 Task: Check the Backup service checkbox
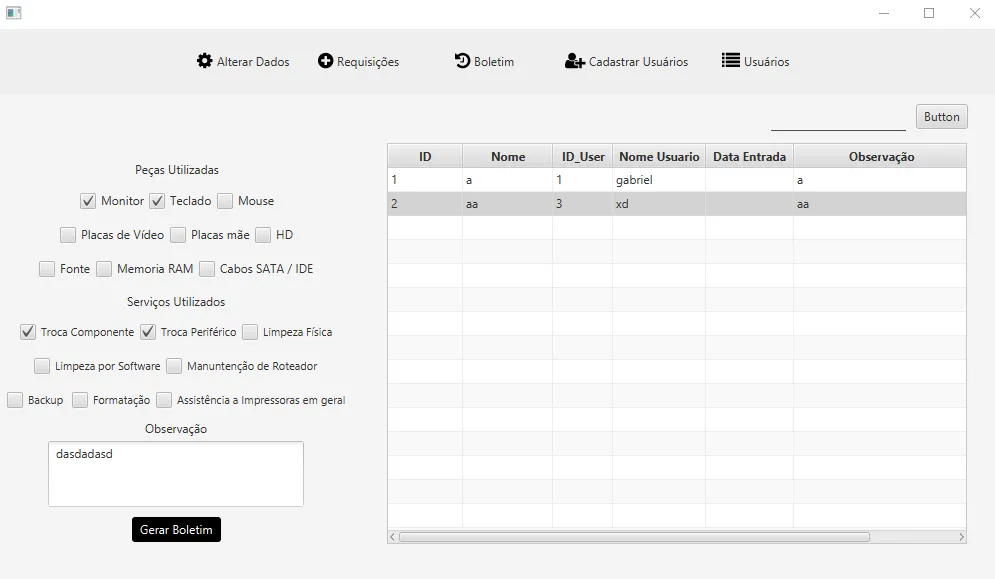pos(15,400)
